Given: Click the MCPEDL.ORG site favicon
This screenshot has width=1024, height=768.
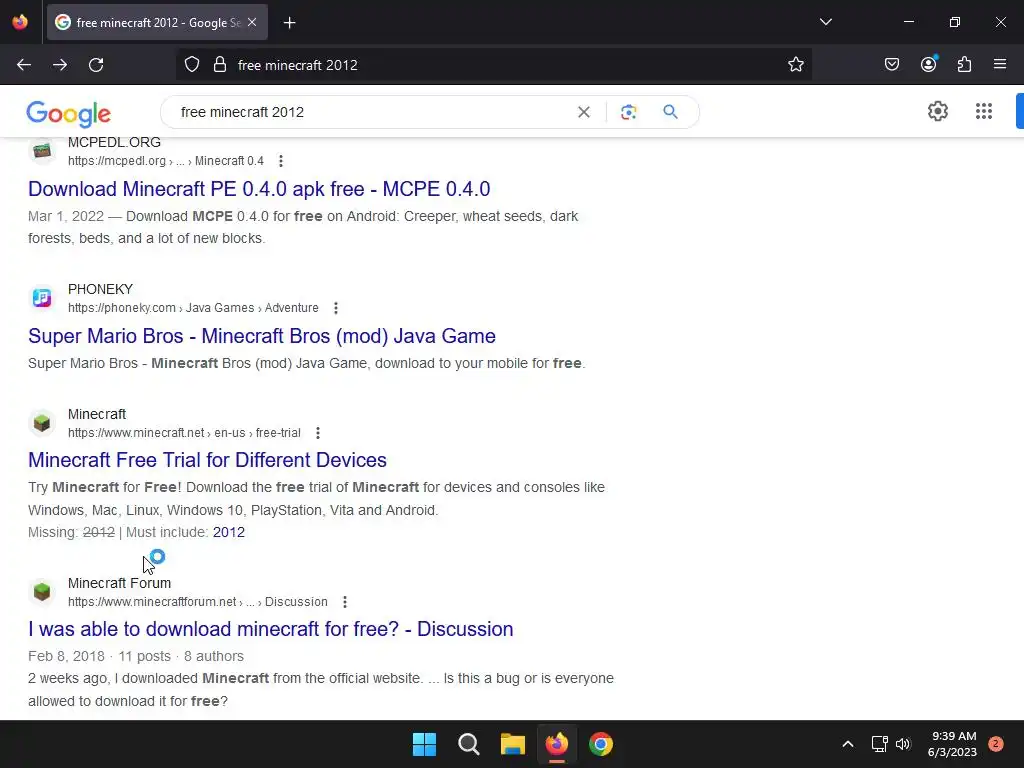Looking at the screenshot, I should coord(42,152).
